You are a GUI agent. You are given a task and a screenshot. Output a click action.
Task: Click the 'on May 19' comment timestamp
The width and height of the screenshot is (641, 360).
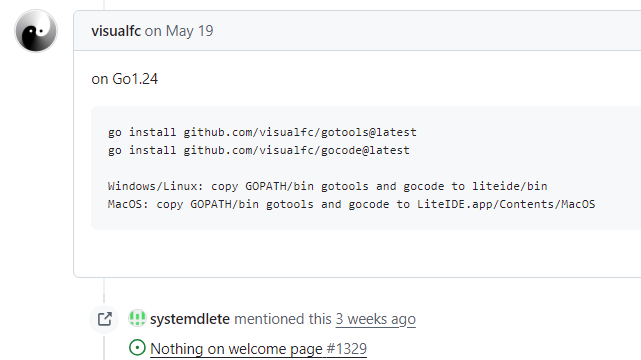click(179, 31)
